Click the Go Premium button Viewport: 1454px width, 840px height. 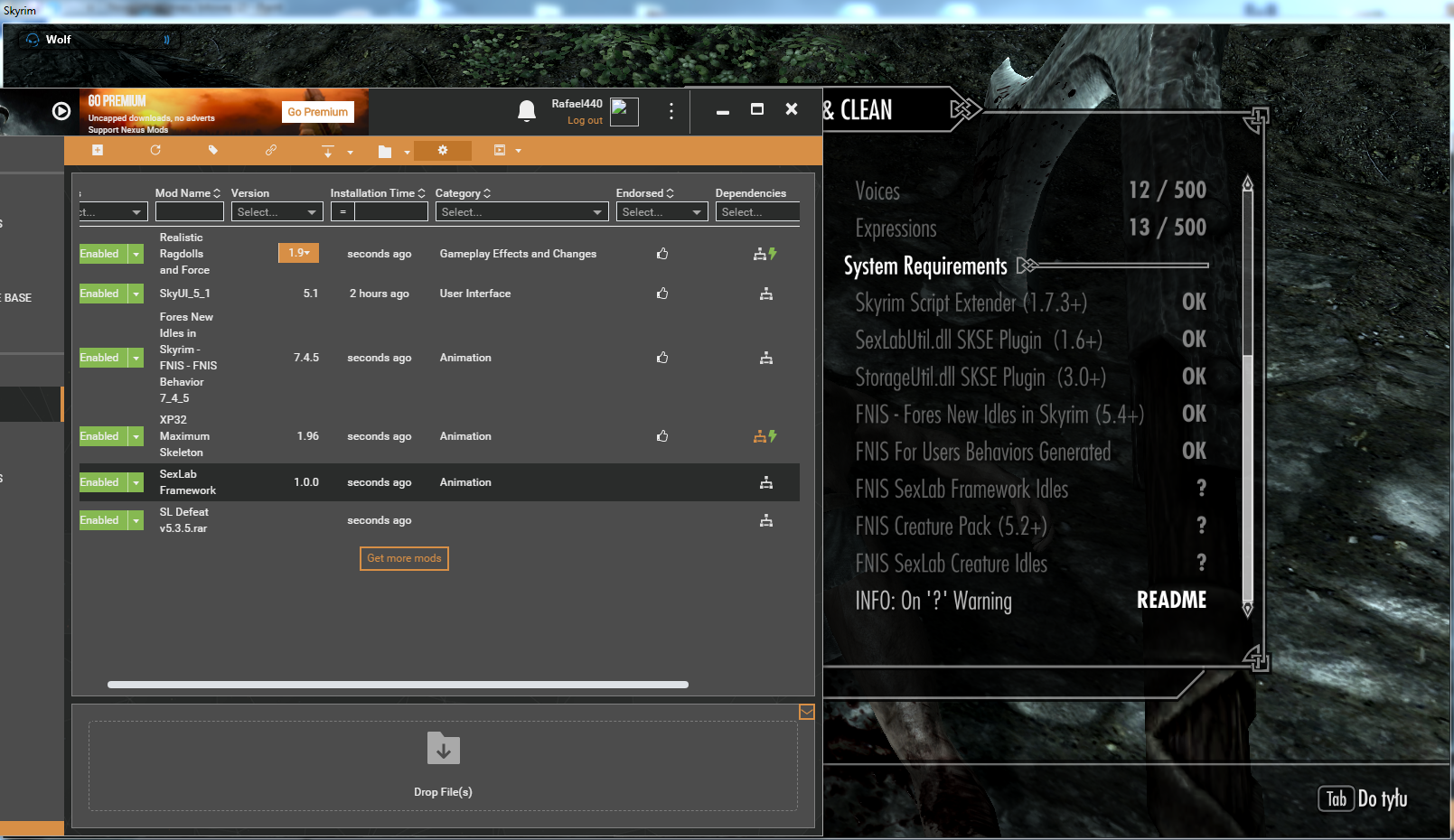pos(318,112)
